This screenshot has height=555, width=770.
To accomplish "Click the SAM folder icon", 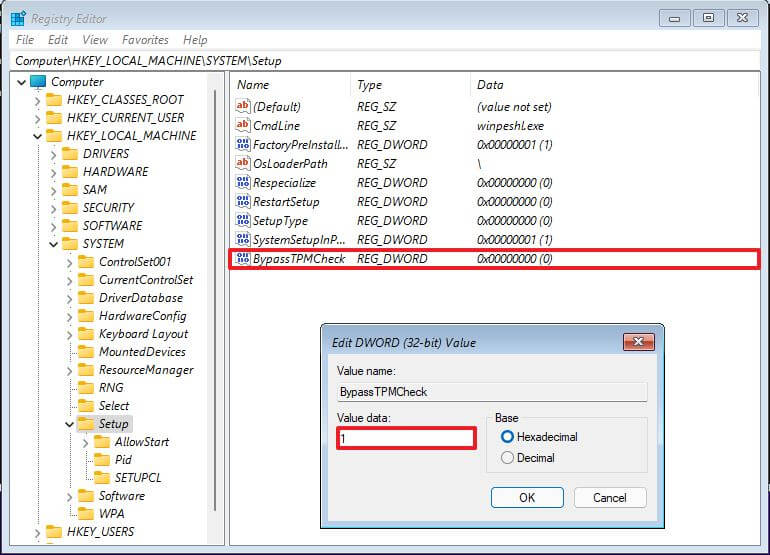I will 70,190.
